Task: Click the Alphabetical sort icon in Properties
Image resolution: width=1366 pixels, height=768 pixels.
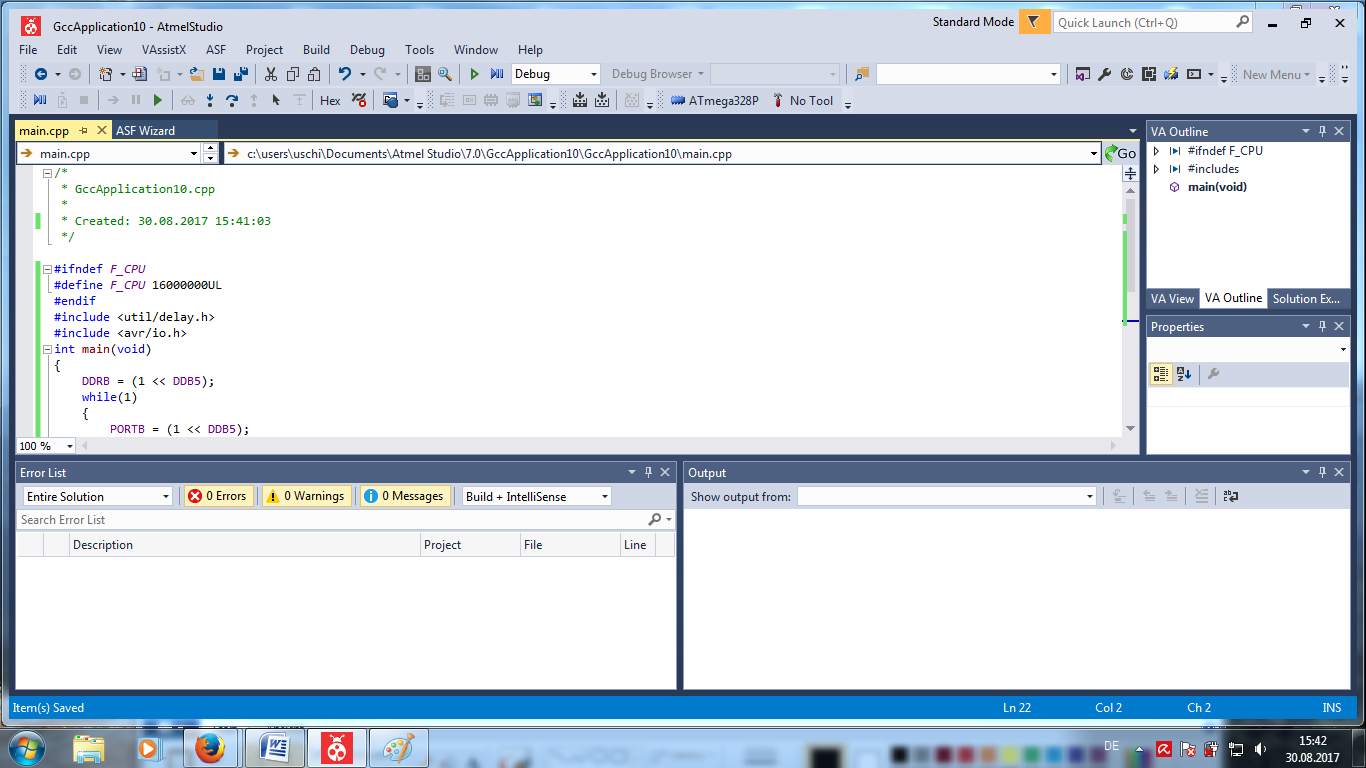Action: pos(1184,374)
